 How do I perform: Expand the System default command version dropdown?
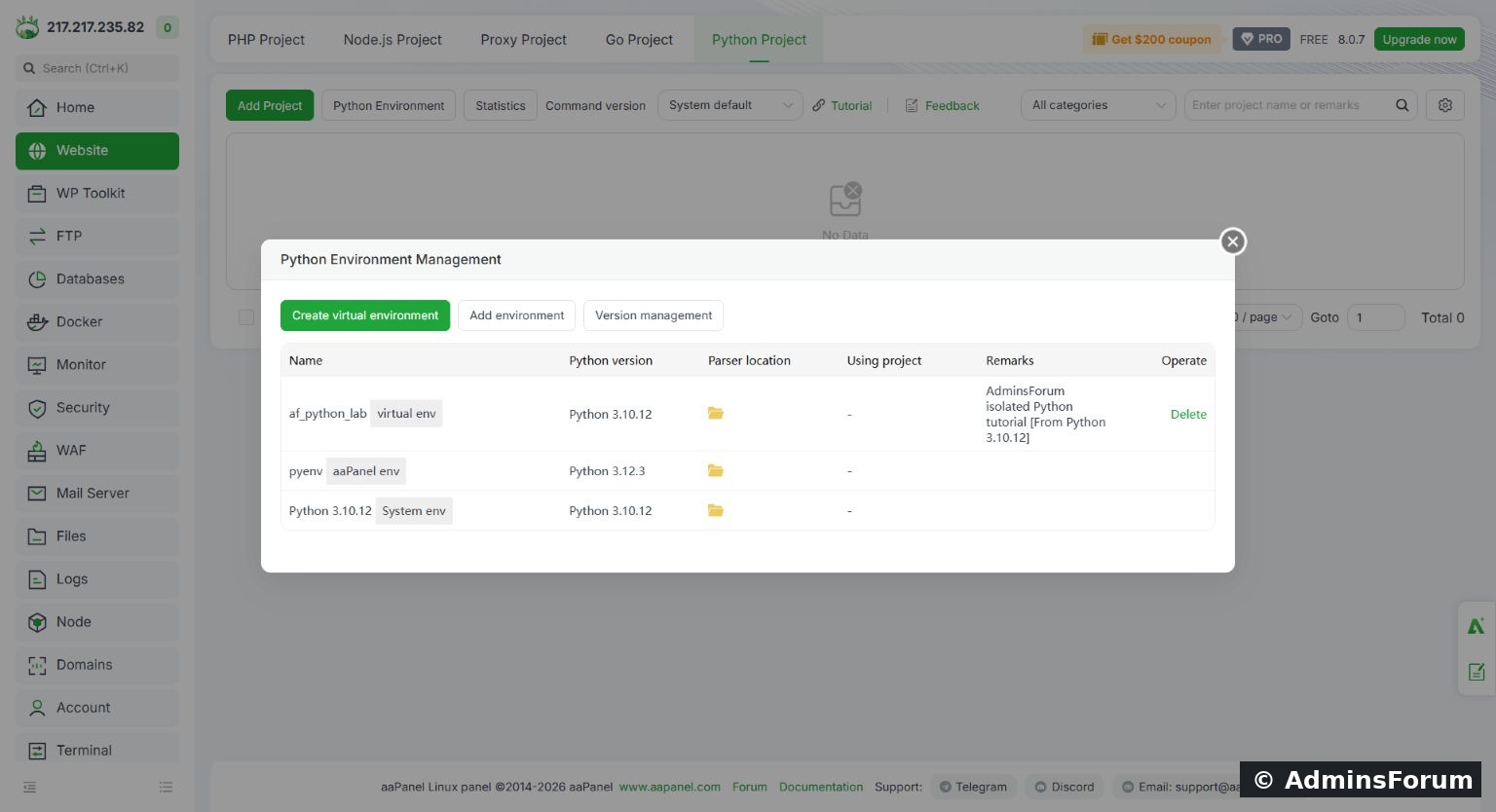click(x=729, y=105)
